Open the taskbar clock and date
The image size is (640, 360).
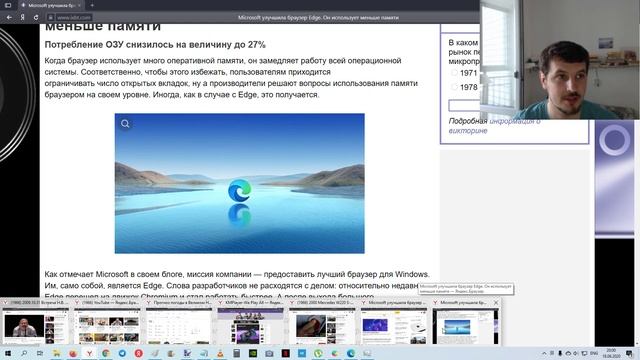pos(611,353)
